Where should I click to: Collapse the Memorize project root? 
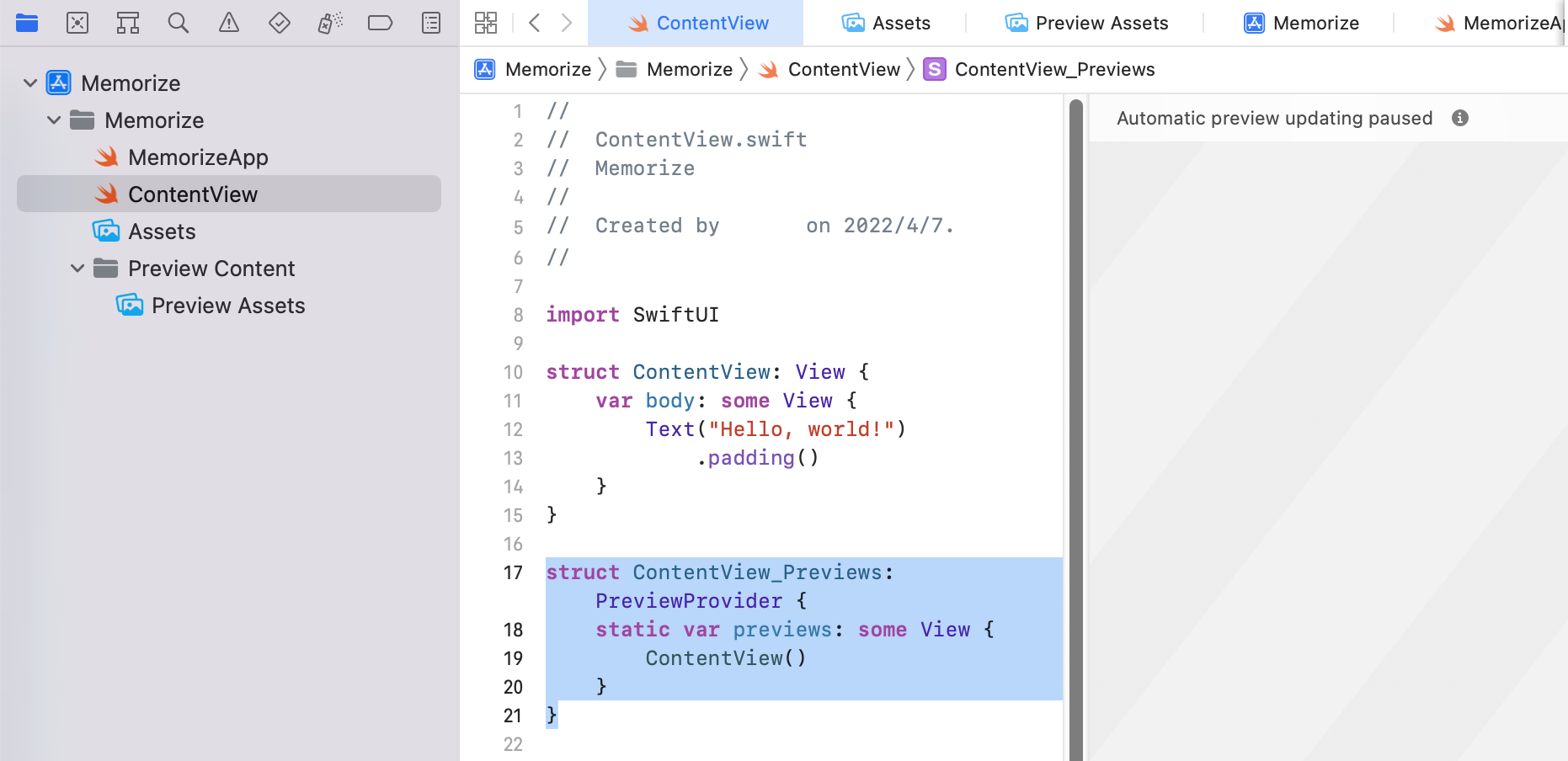point(30,82)
